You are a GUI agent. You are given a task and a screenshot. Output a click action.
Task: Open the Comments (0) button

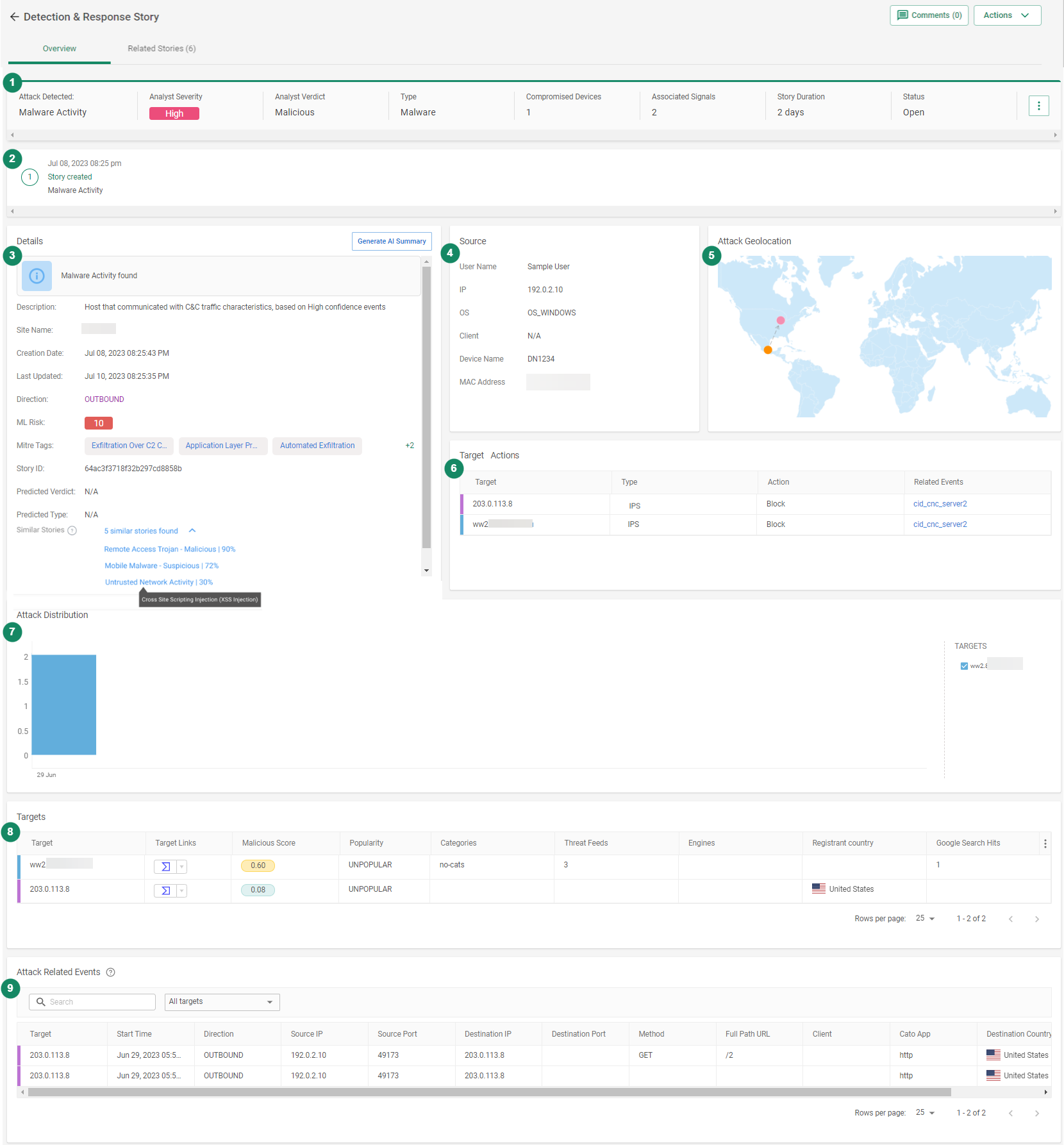[929, 15]
